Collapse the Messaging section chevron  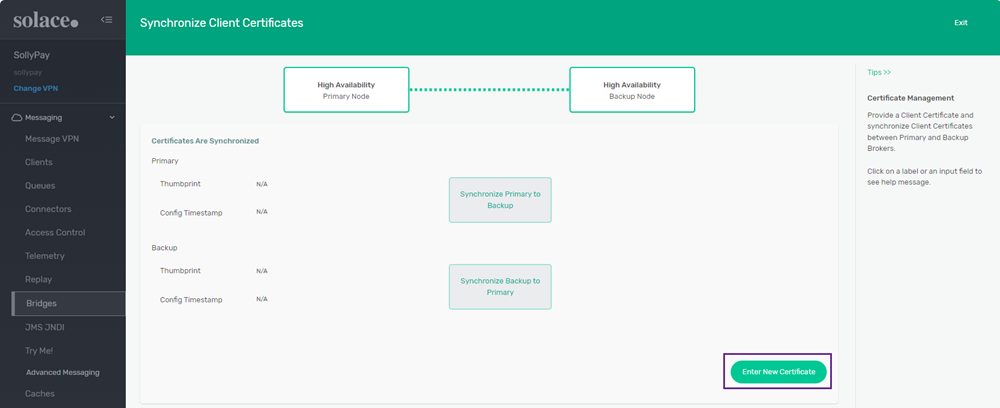tap(112, 118)
